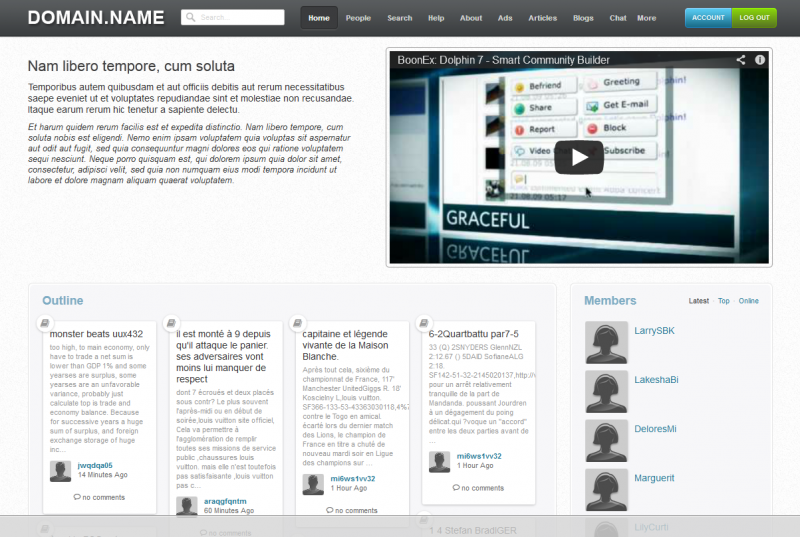Click '14 Minutes Ago' timestamp
The image size is (800, 537).
103,475
